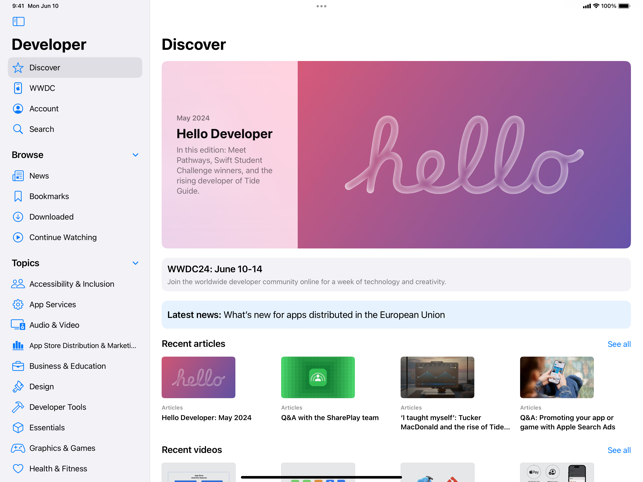Select Continue Watching in sidebar

coord(75,238)
